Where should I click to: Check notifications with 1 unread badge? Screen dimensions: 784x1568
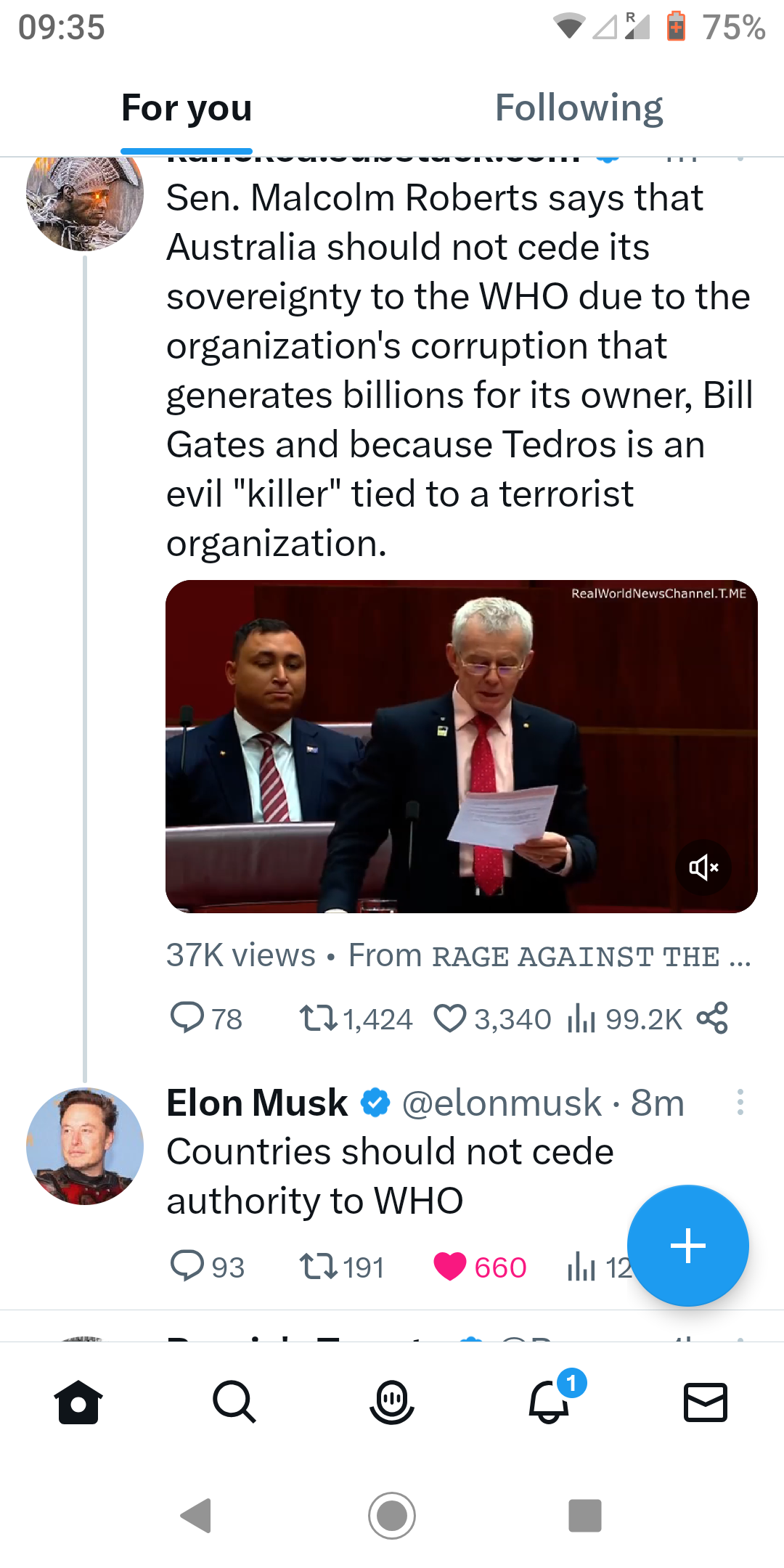pyautogui.click(x=550, y=1402)
